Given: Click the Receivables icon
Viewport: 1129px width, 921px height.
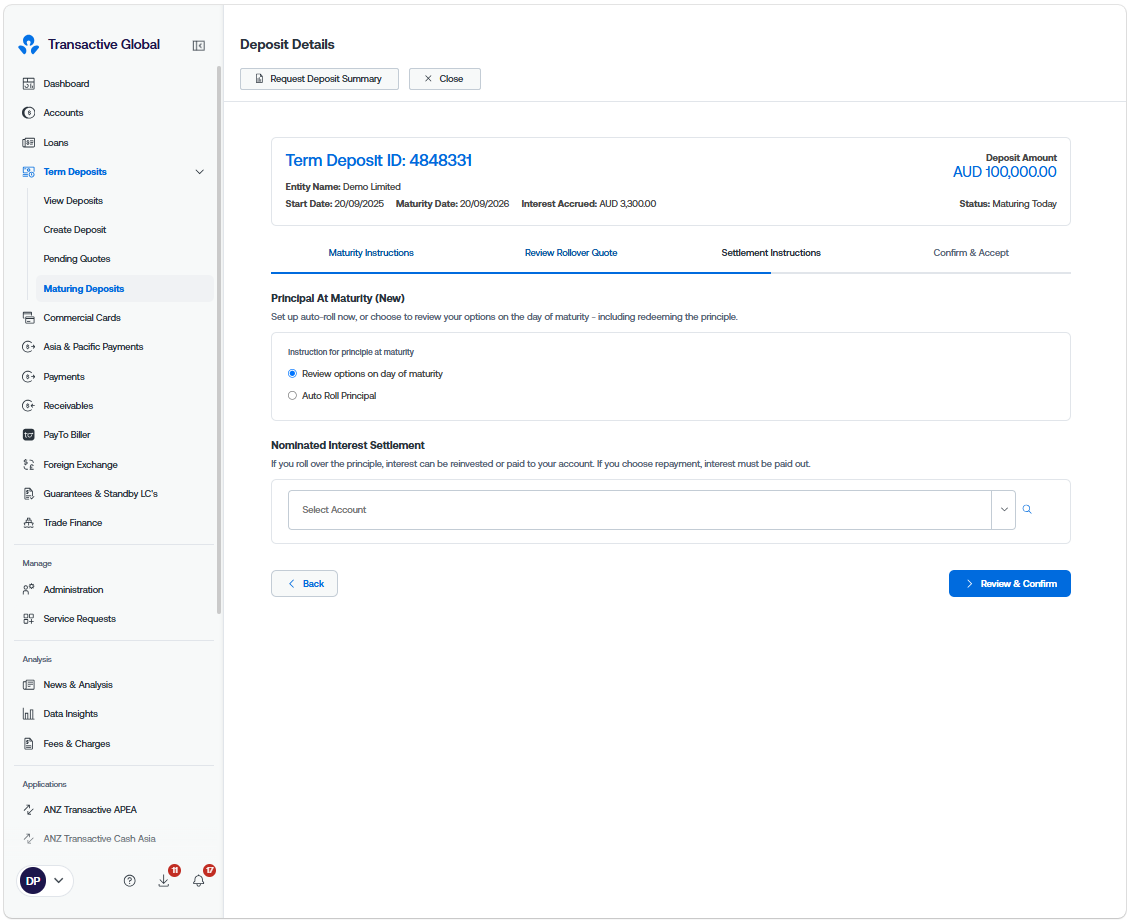Looking at the screenshot, I should point(29,405).
